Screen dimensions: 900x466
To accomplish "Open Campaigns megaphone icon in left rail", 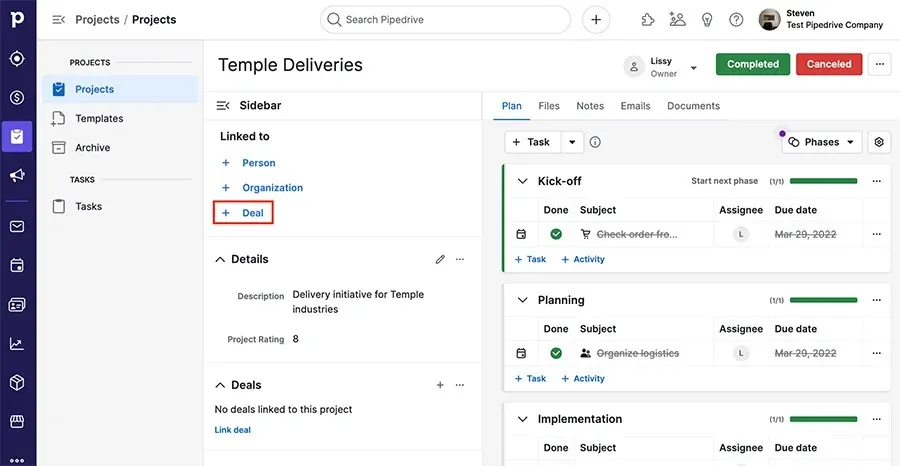I will coord(17,176).
